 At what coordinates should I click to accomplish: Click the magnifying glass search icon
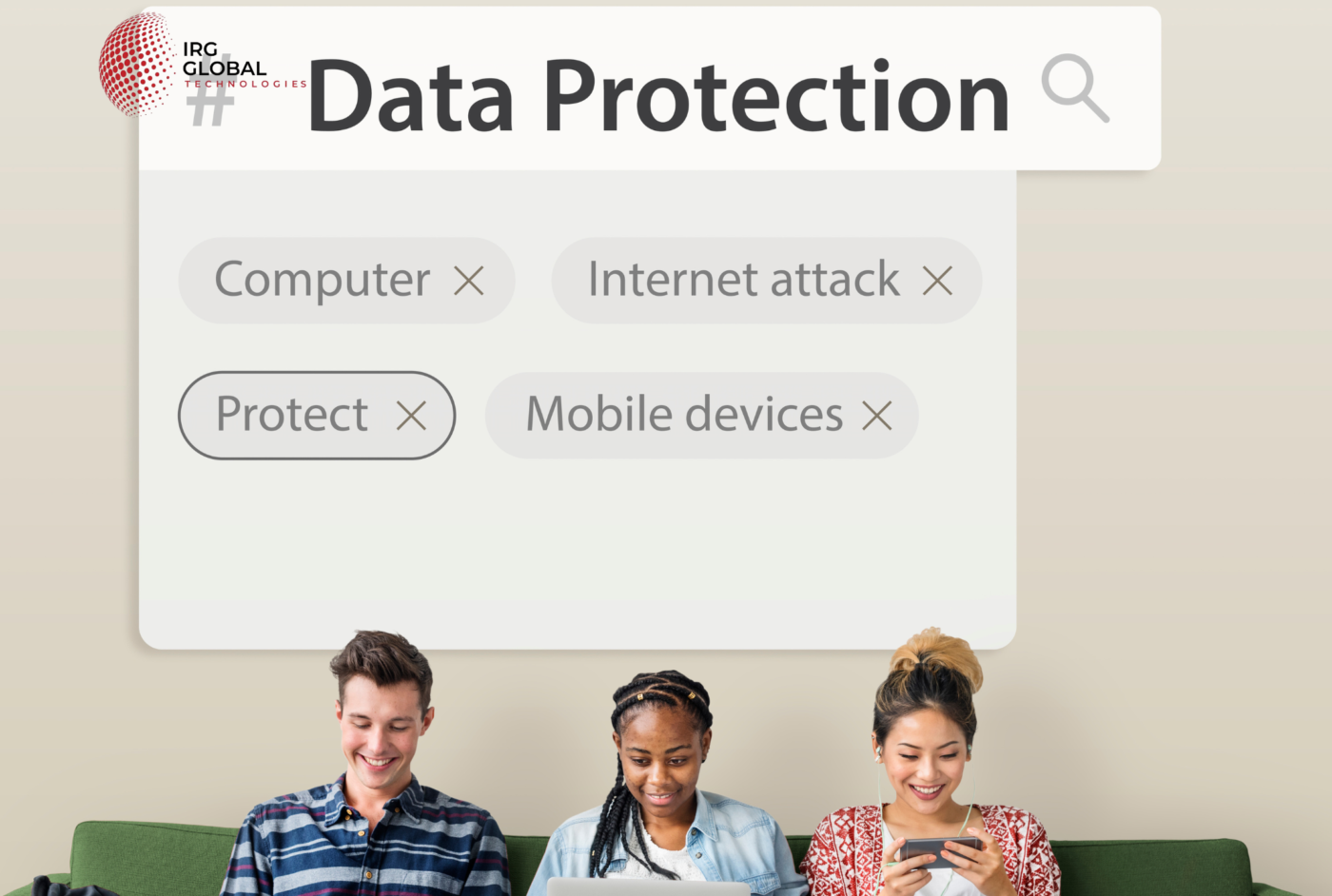(1075, 88)
